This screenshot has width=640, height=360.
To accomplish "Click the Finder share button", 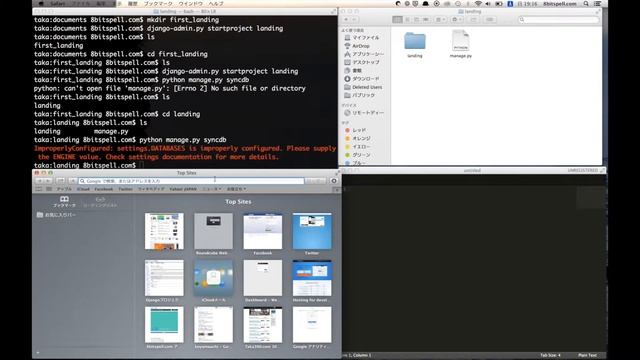I will [x=473, y=20].
